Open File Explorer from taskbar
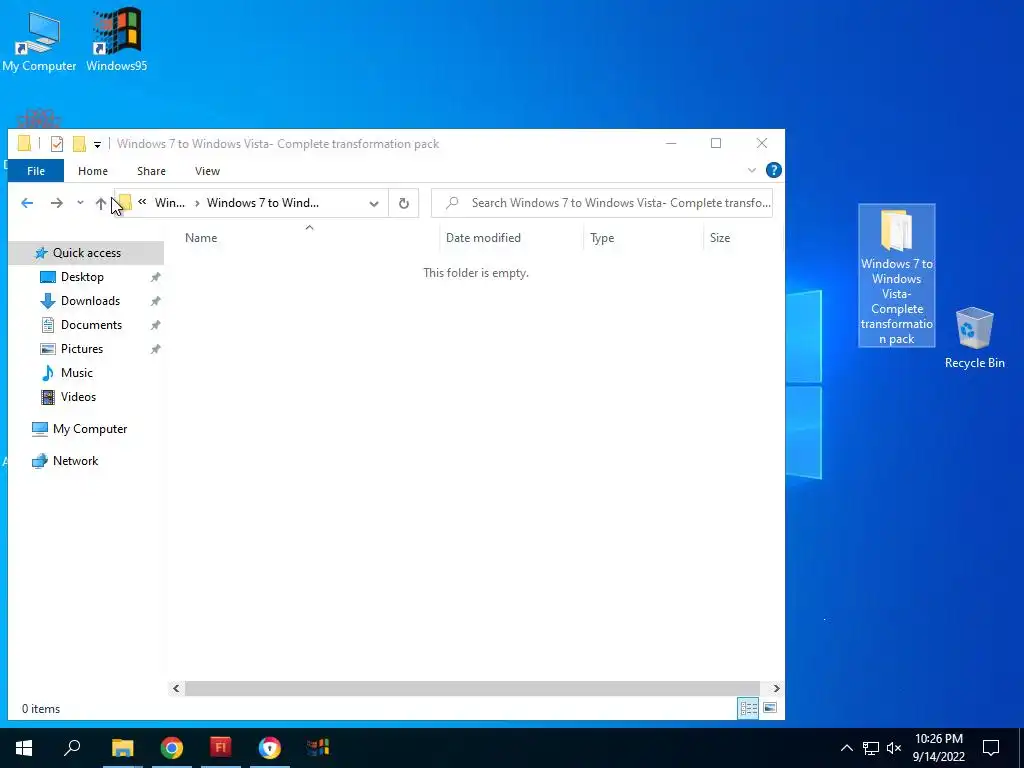This screenshot has width=1024, height=768. 122,748
